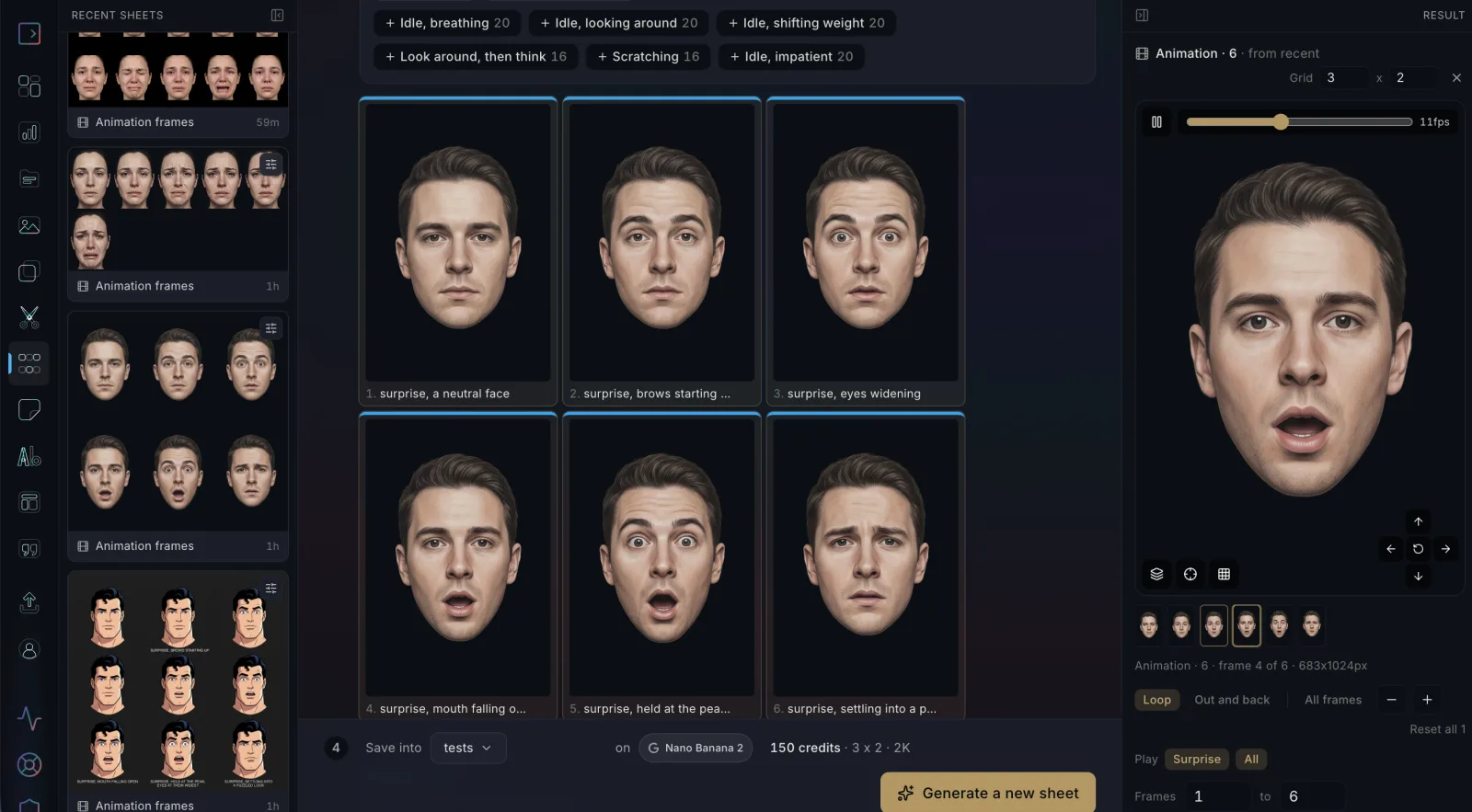
Task: Nudge frame down with the down arrow
Action: point(1418,576)
